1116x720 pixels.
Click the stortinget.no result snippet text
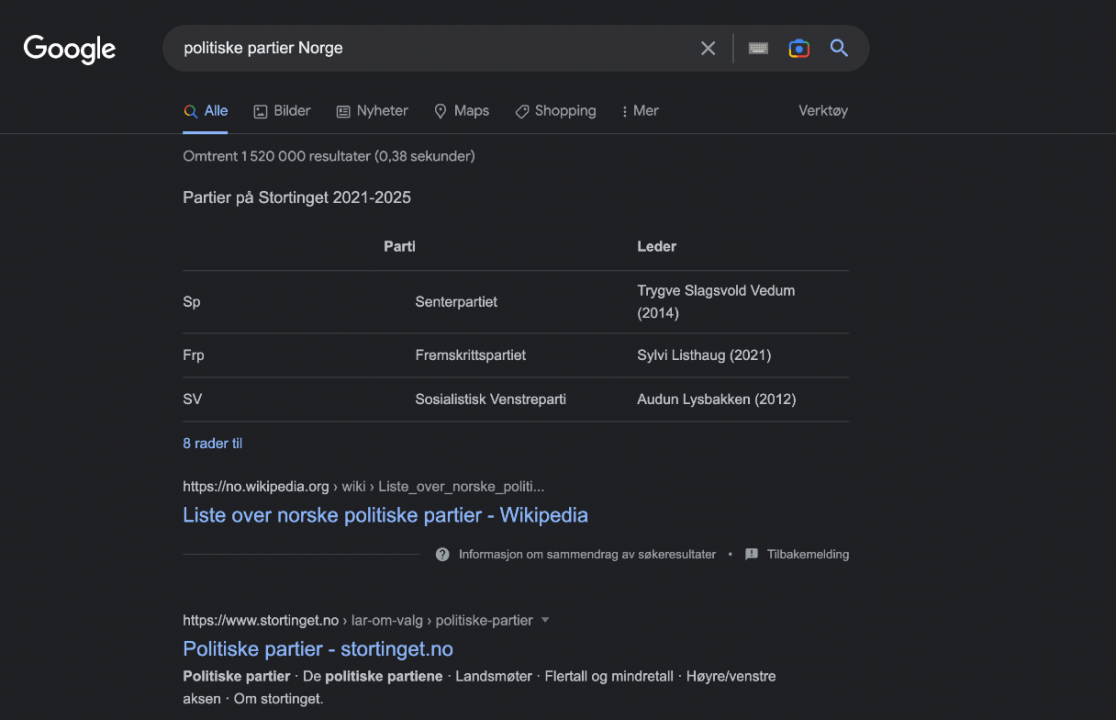(479, 687)
